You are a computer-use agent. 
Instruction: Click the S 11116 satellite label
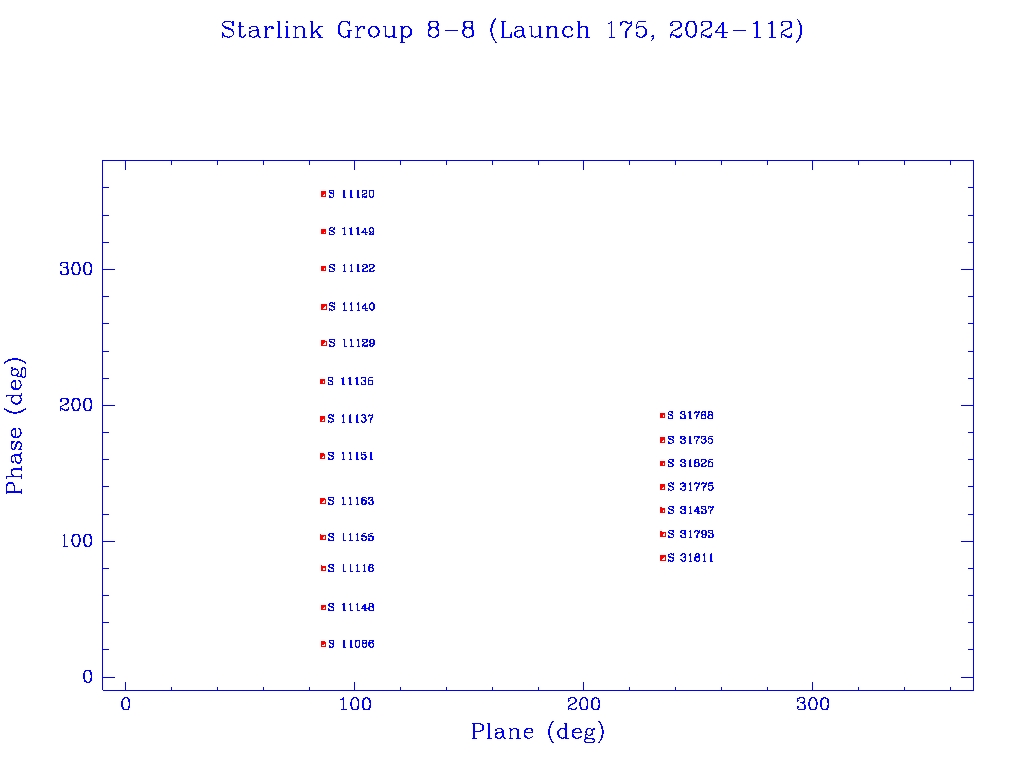pyautogui.click(x=351, y=569)
